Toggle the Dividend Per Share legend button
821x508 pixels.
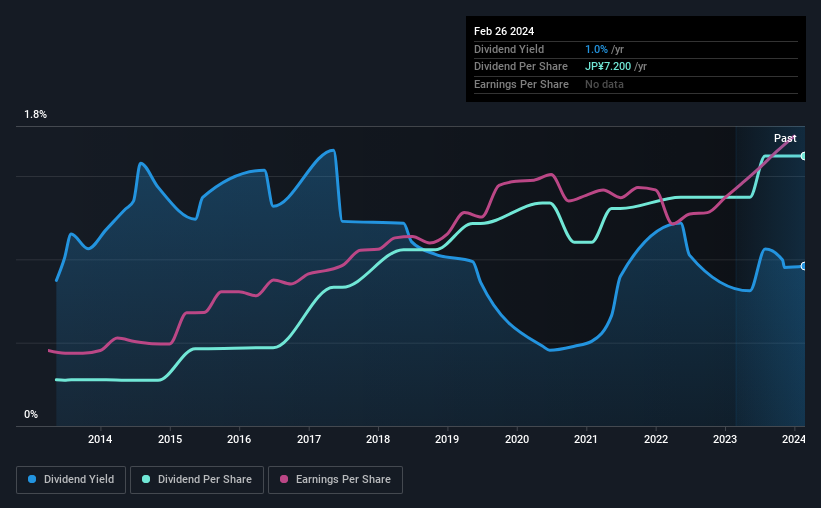pos(197,479)
